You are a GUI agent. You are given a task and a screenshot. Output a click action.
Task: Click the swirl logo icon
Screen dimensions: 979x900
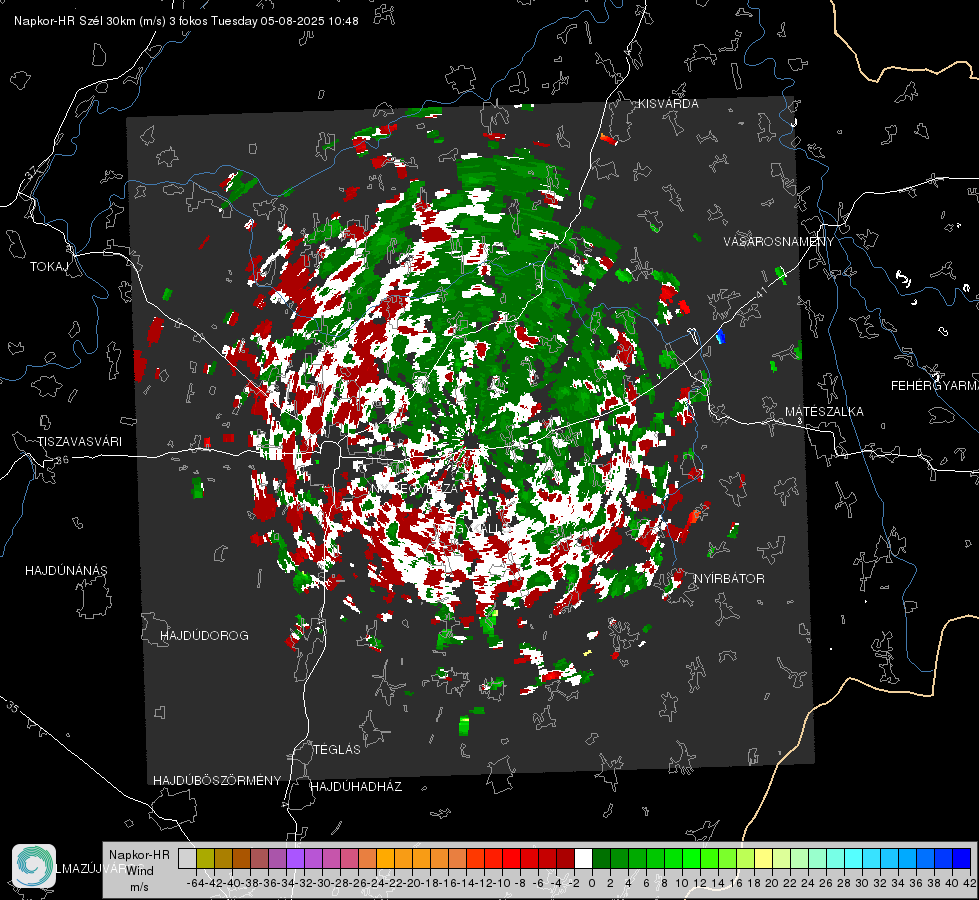[34, 866]
